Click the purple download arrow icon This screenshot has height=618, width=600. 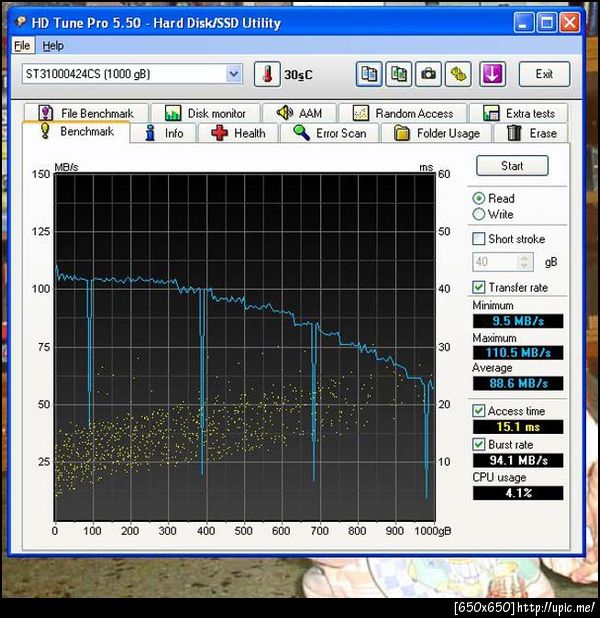click(x=492, y=74)
